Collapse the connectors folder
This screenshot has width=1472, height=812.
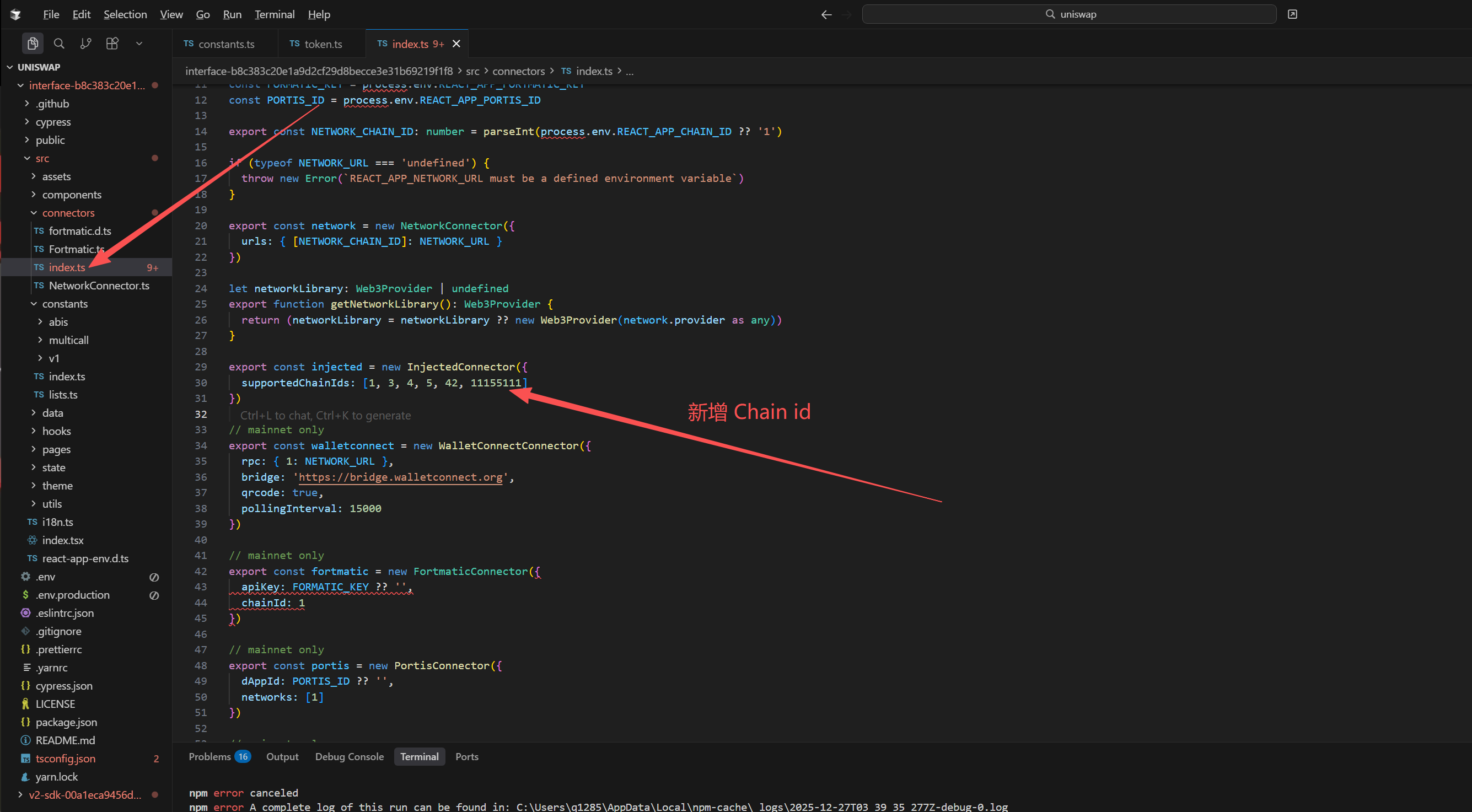point(68,213)
